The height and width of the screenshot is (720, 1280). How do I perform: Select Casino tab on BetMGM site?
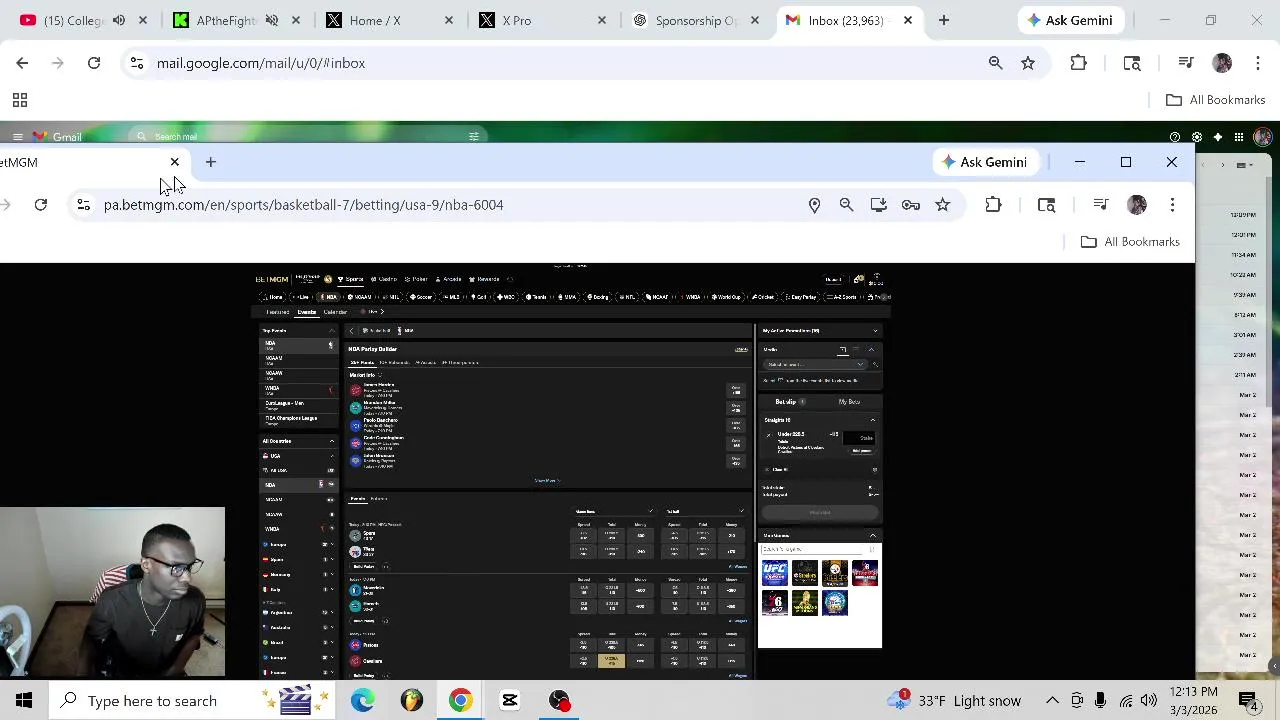coord(384,279)
